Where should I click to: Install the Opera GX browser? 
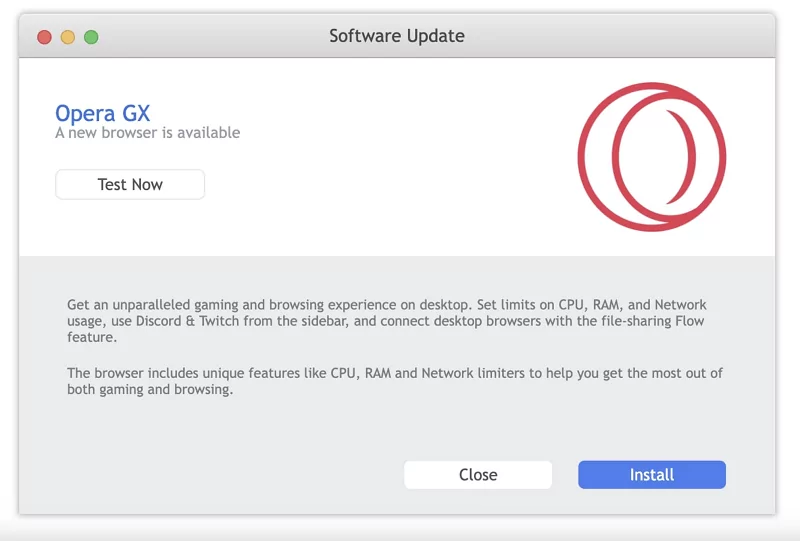point(651,475)
